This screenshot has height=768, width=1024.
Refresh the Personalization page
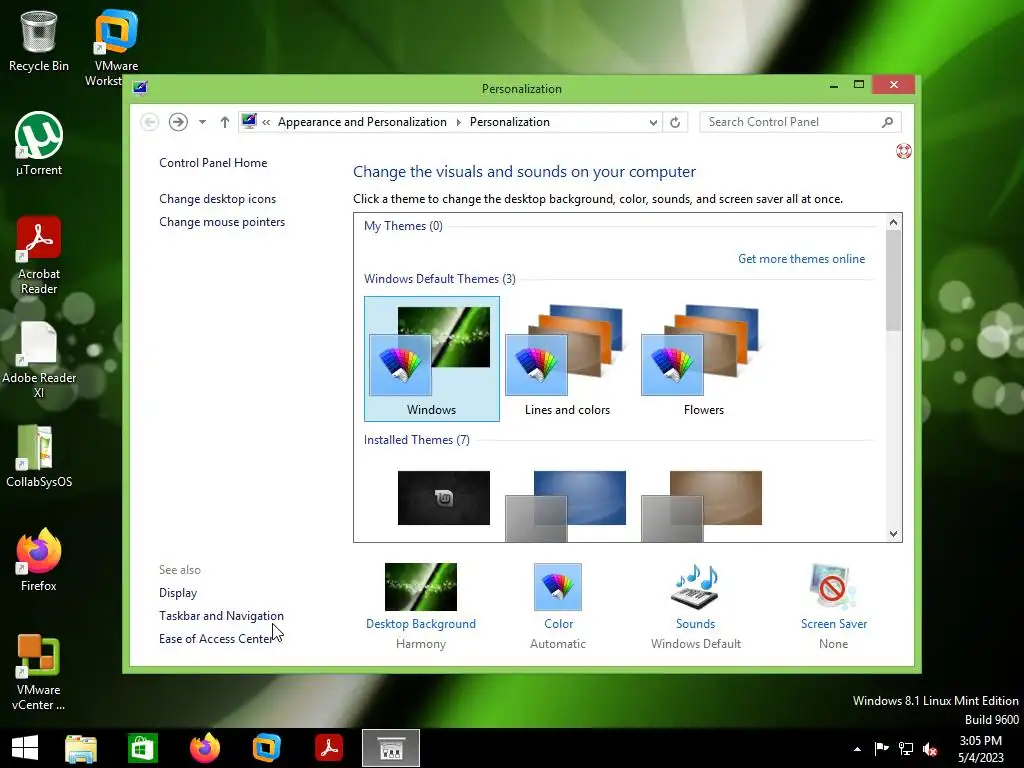click(x=675, y=122)
